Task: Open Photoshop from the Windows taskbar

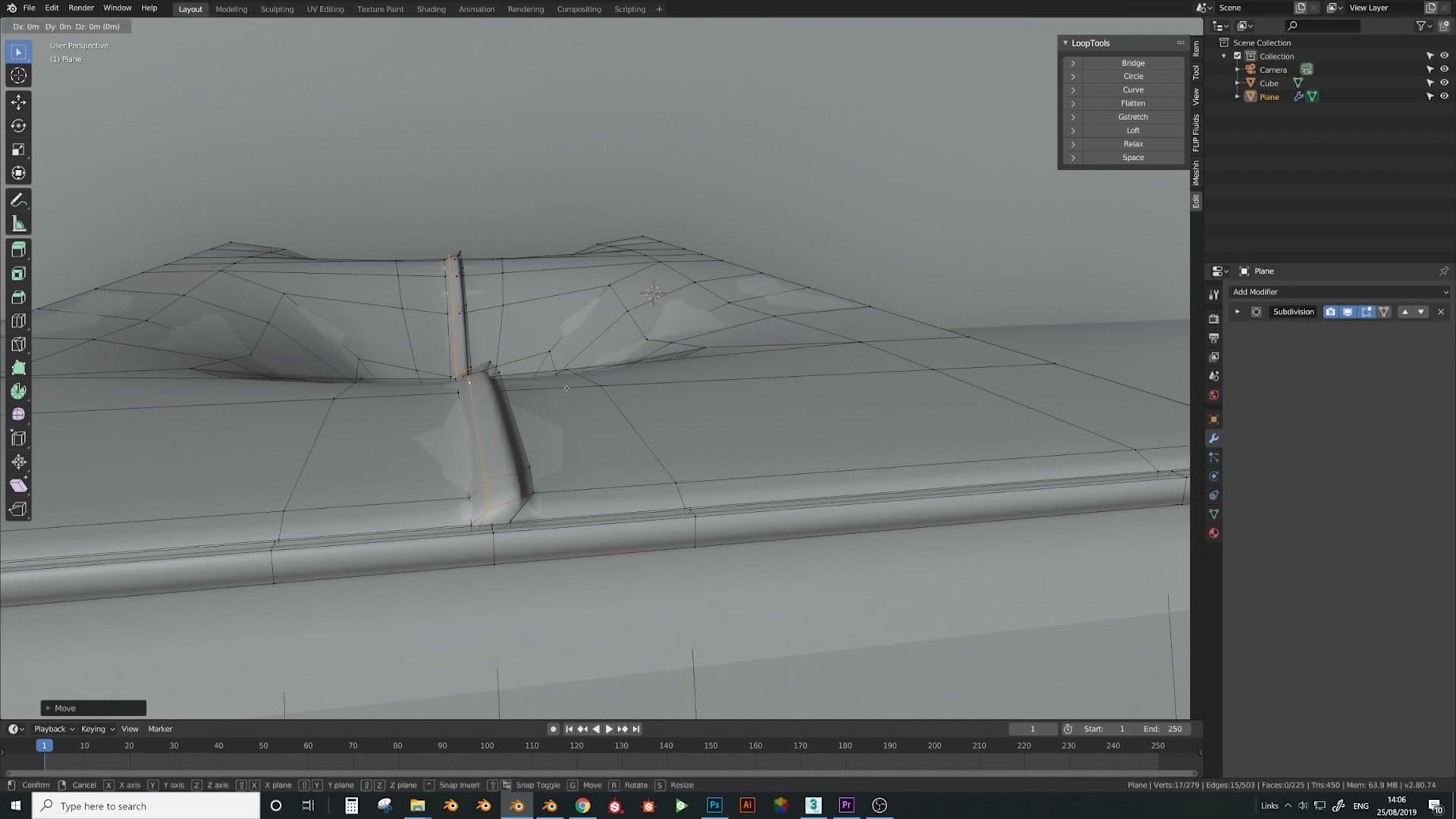Action: point(714,805)
